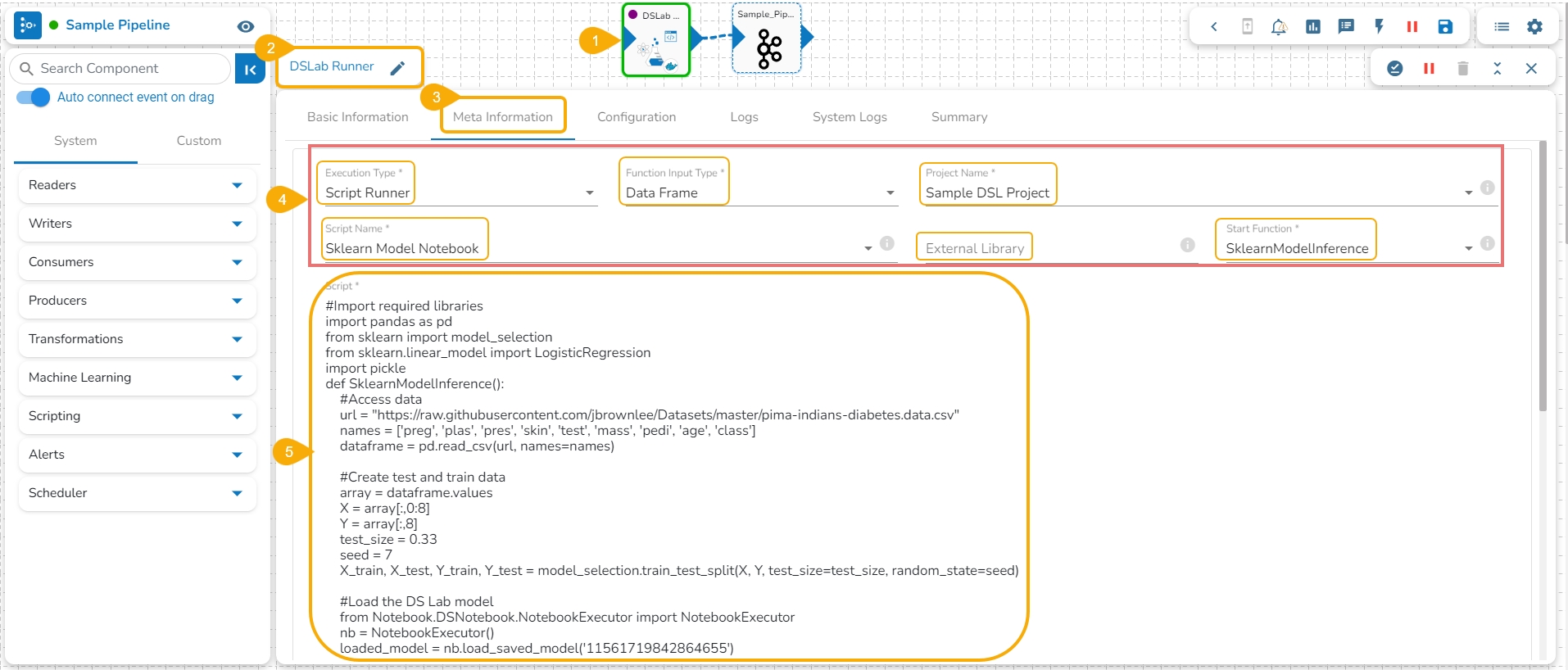Pause the pipeline from top toolbar
This screenshot has height=670, width=1568.
pyautogui.click(x=1412, y=26)
